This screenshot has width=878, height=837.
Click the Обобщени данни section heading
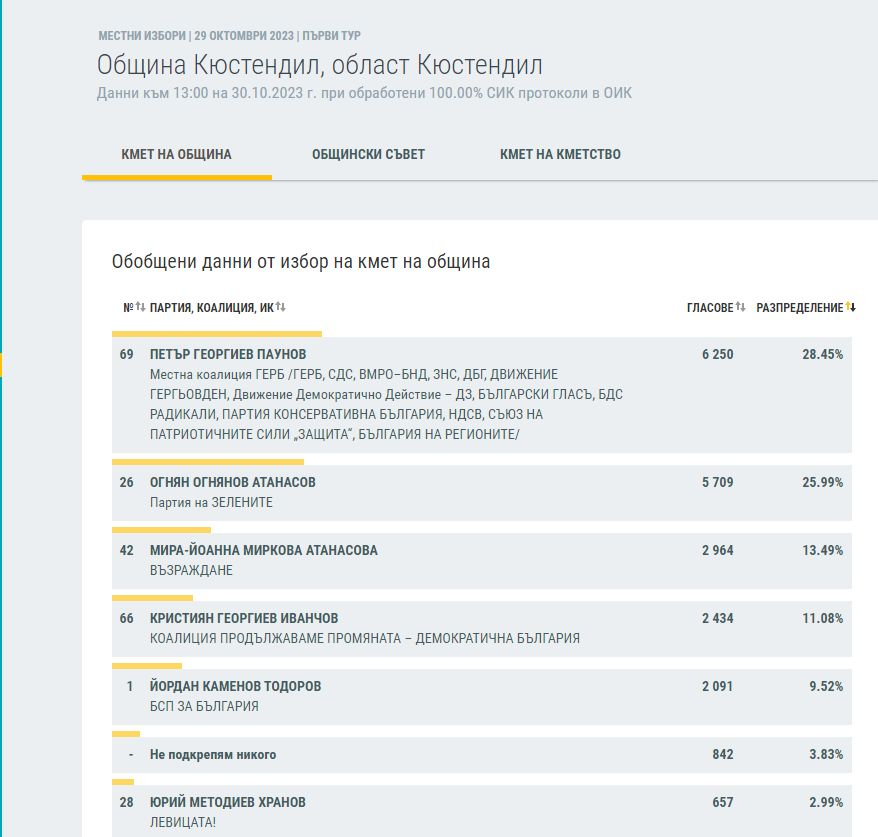(301, 261)
